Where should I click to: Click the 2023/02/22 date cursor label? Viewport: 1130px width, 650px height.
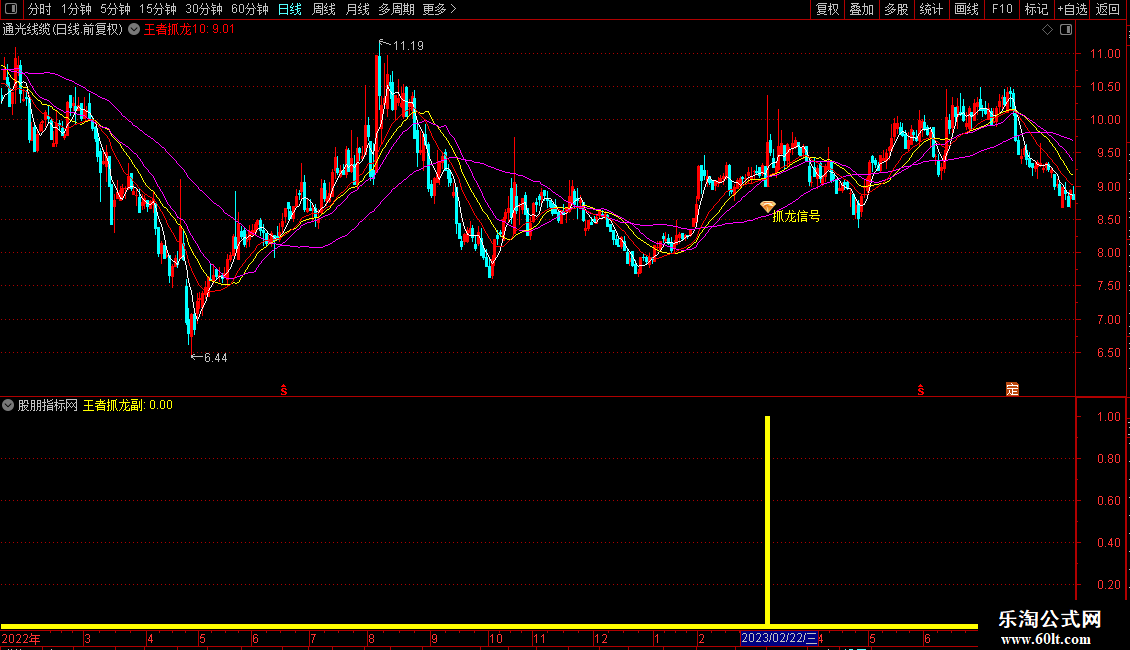pyautogui.click(x=779, y=638)
